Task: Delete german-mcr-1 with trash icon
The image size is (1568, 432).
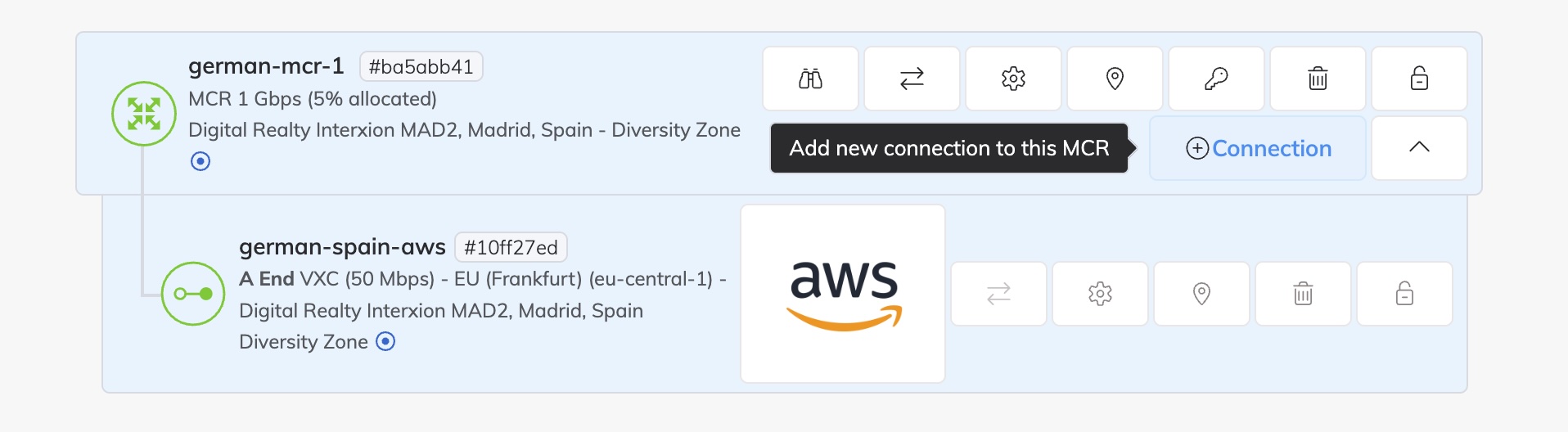Action: pos(1318,79)
